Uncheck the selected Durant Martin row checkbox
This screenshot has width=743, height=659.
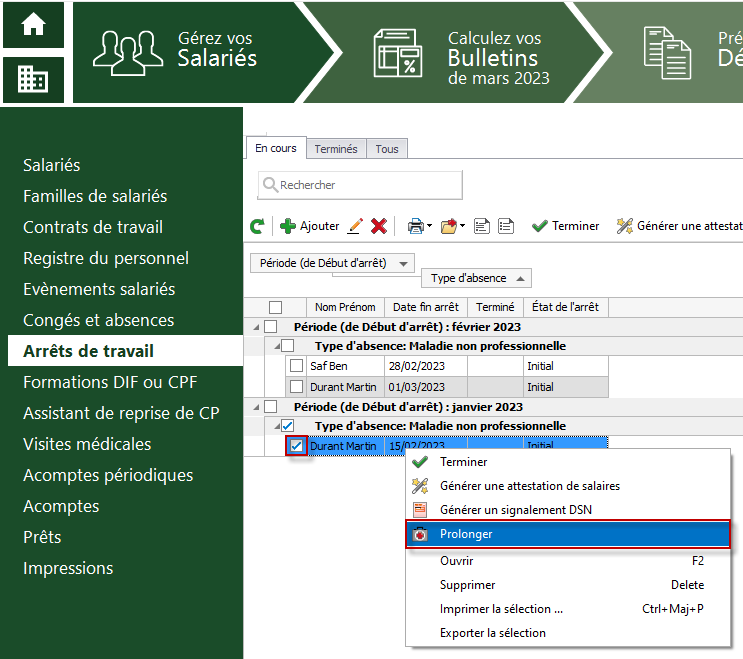pos(296,446)
